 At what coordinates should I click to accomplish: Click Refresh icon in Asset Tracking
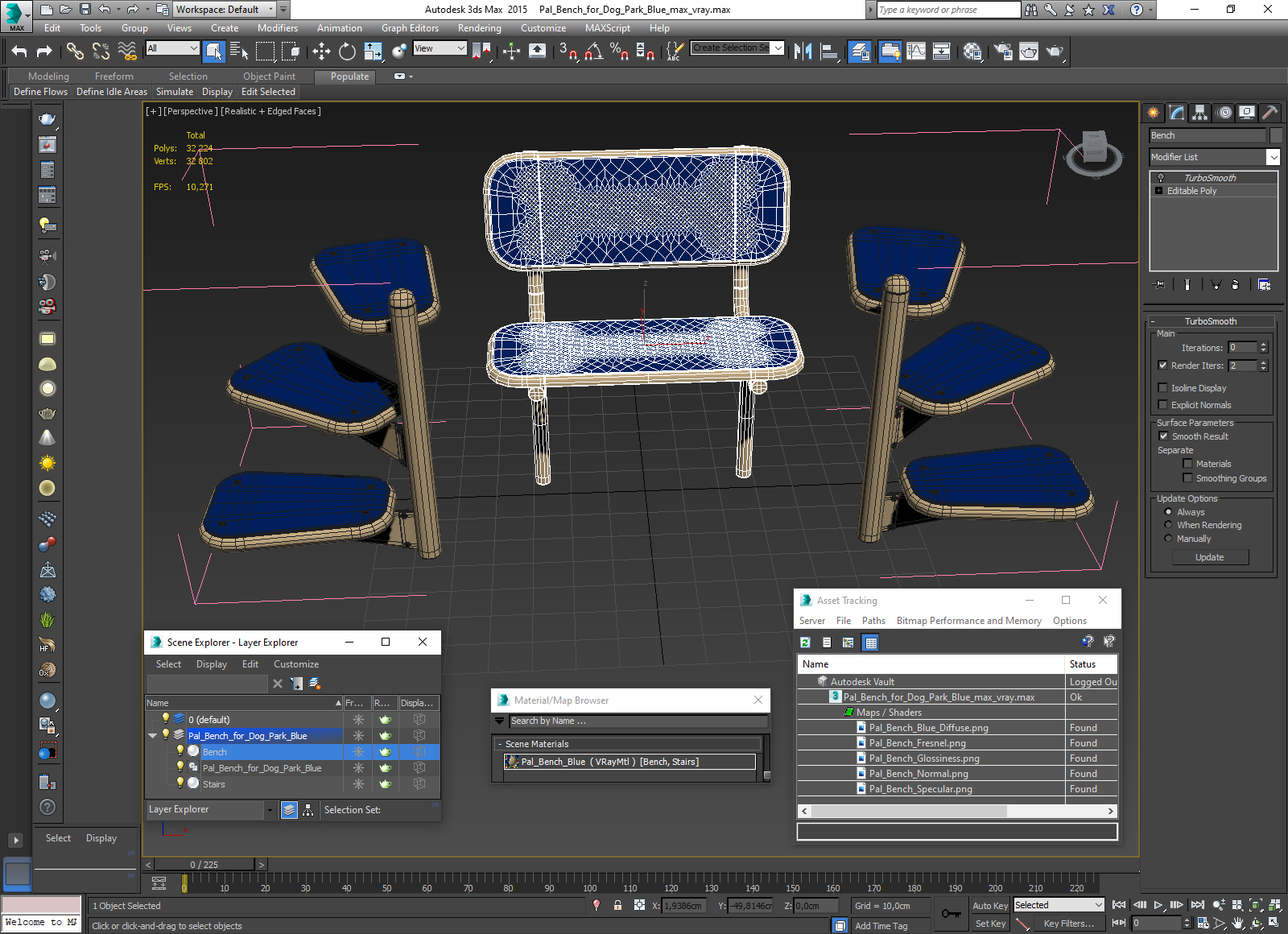pyautogui.click(x=805, y=643)
